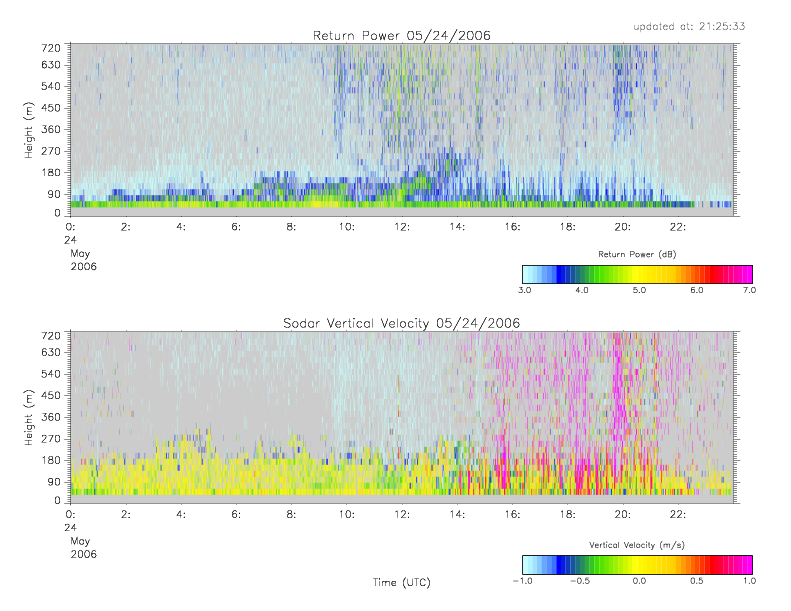Click the 6.0 value under Return Power colorbar
791x611 pixels.
(697, 290)
